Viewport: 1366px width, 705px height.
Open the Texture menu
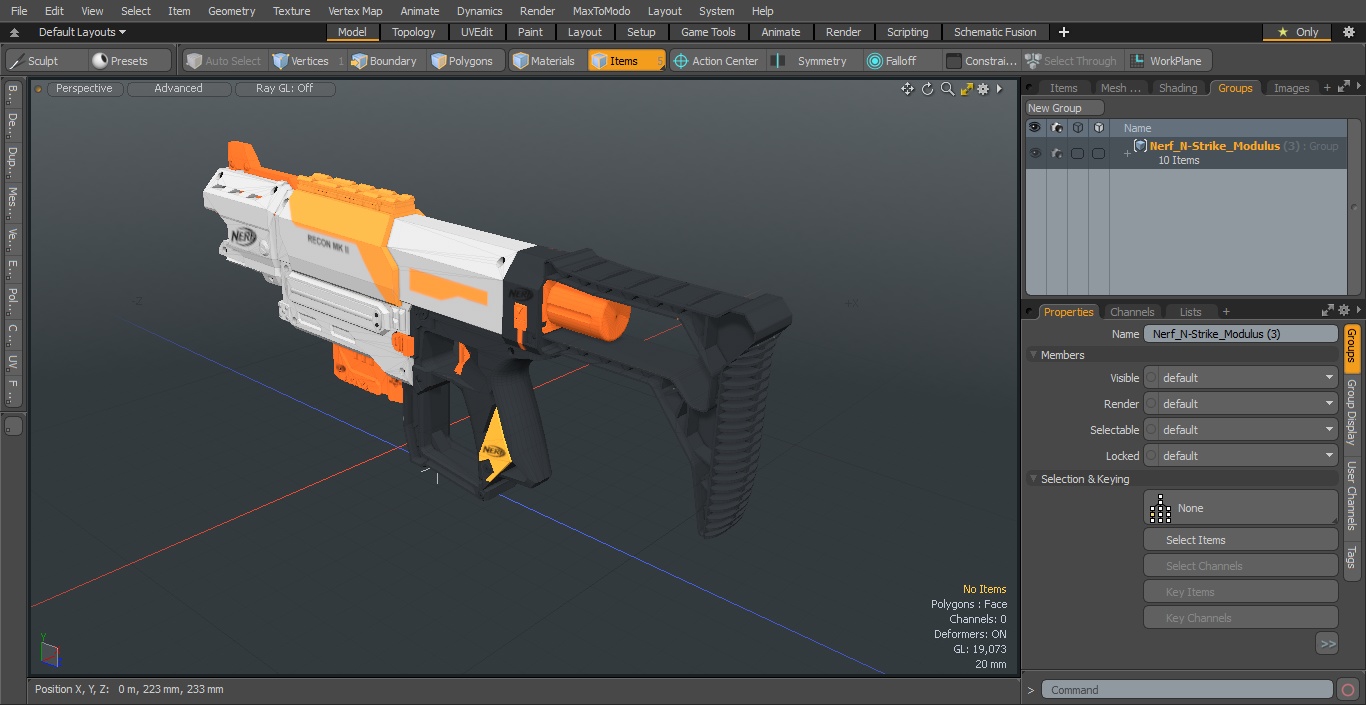(x=291, y=11)
